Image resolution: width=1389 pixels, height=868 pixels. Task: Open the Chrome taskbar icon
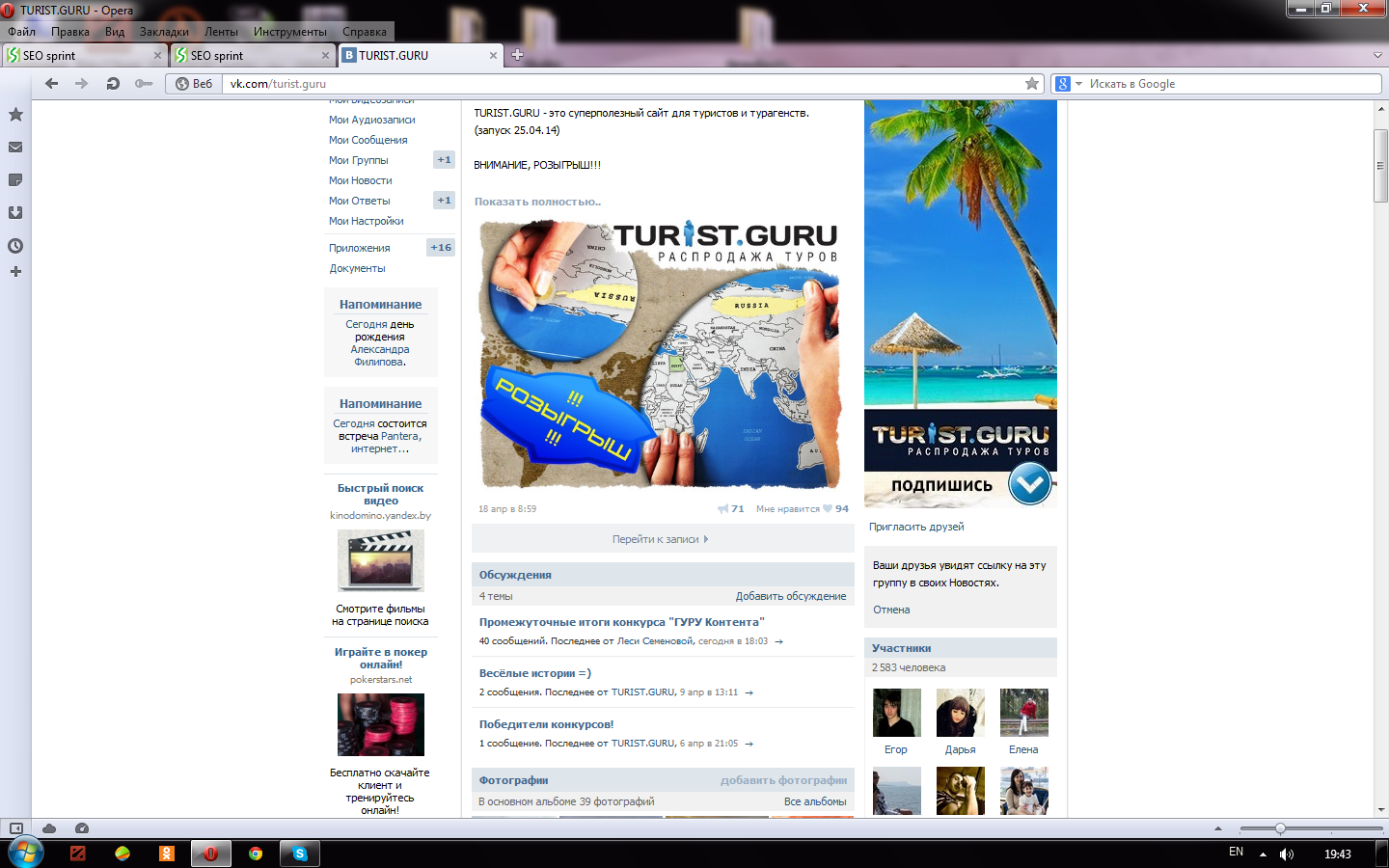coord(256,854)
